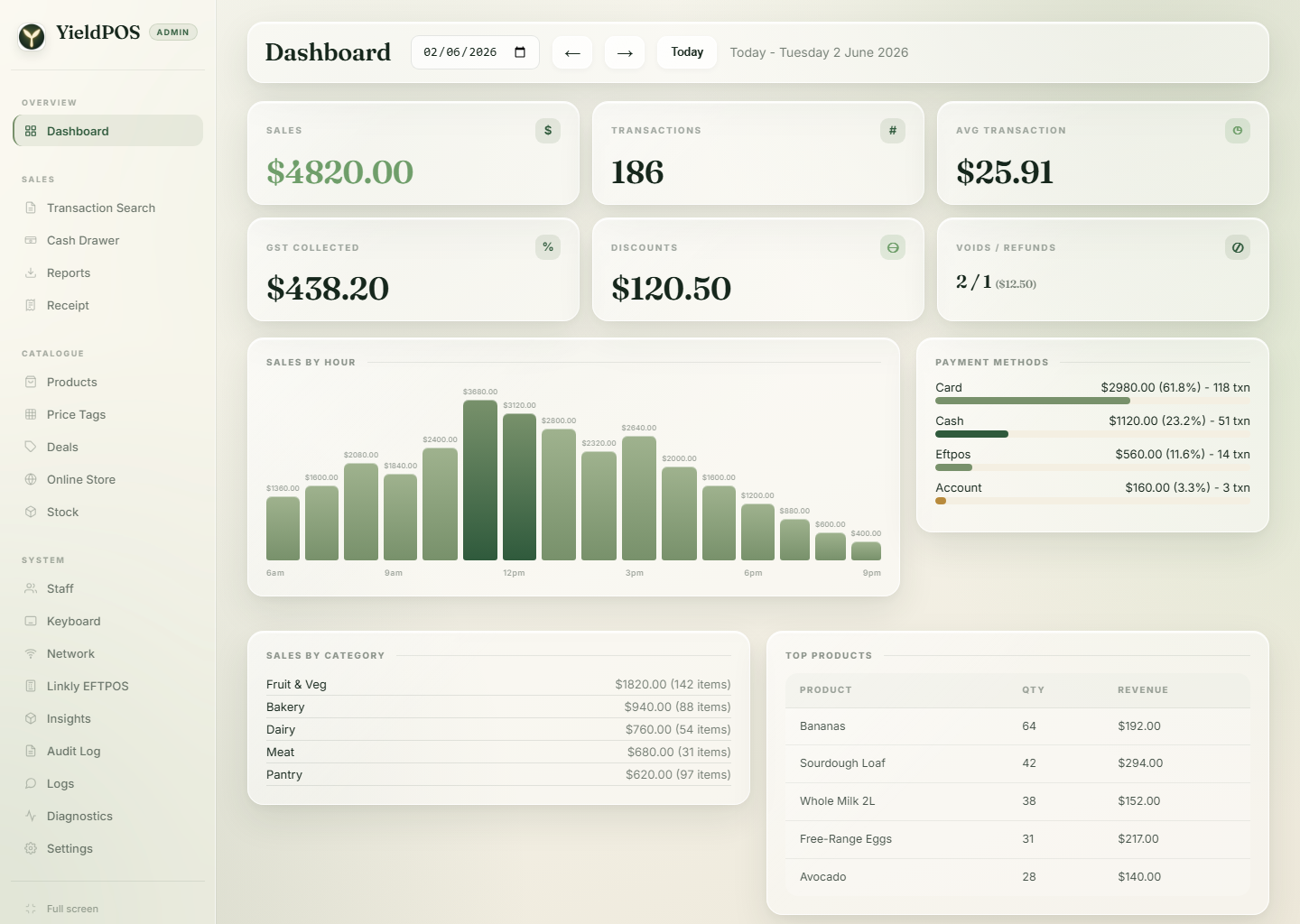This screenshot has height=924, width=1300.
Task: Click the clock icon on Avg Transaction card
Action: pyautogui.click(x=1238, y=131)
